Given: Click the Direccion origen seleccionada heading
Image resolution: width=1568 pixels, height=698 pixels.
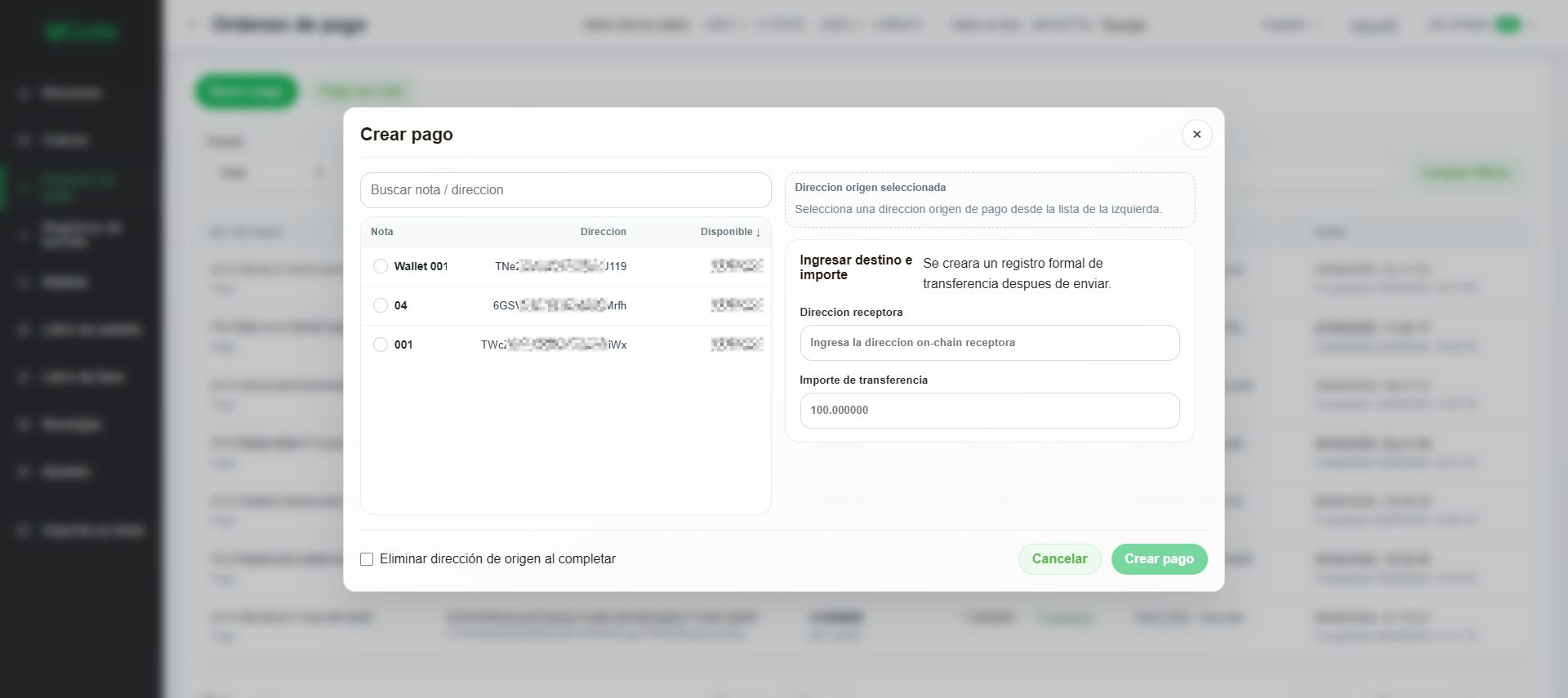Looking at the screenshot, I should 870,188.
